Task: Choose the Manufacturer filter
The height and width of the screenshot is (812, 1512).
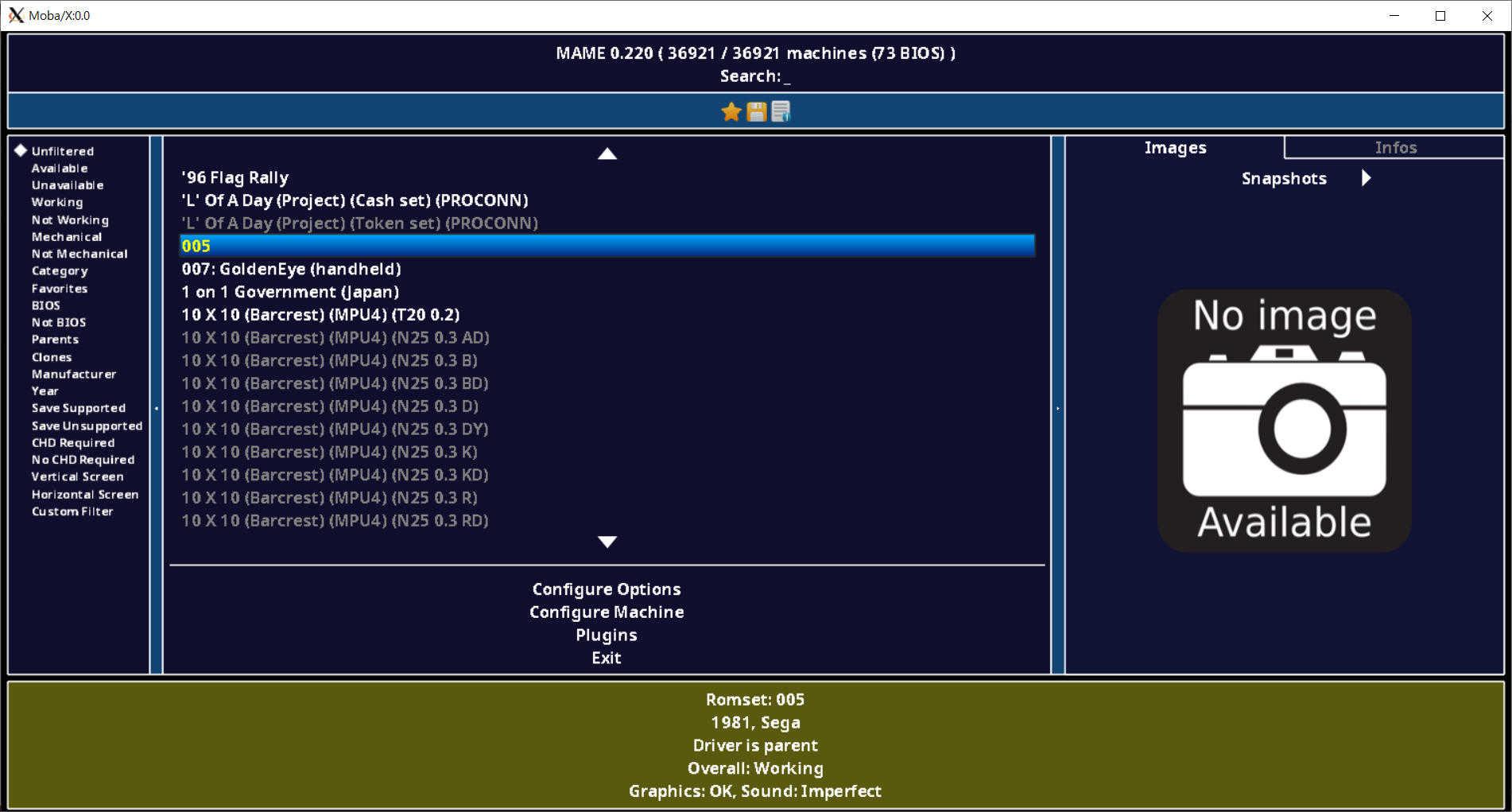Action: point(74,374)
